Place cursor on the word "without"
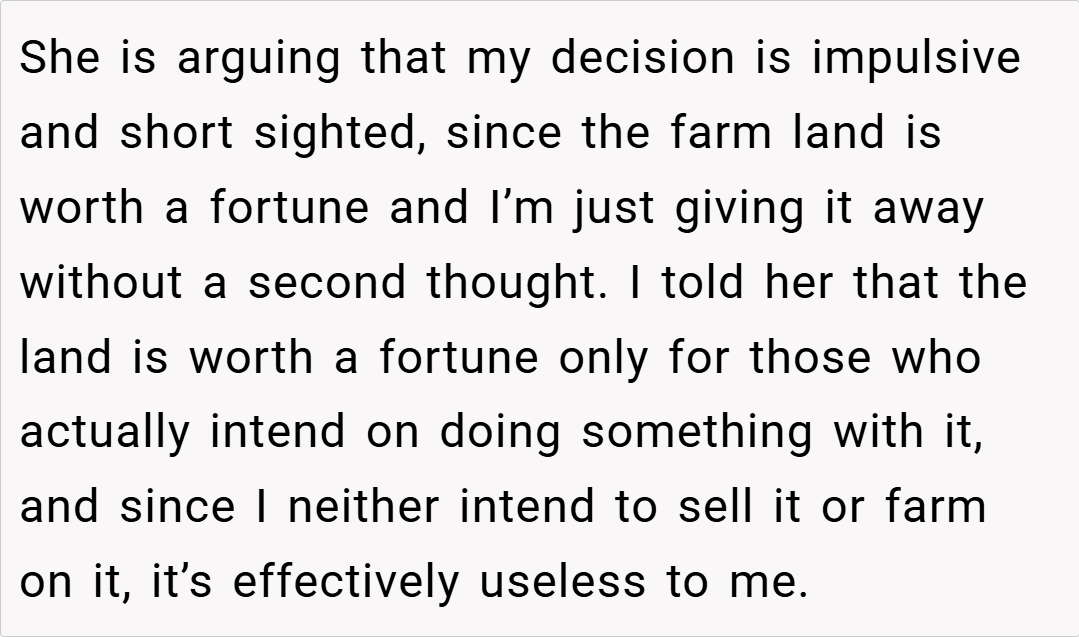Viewport: 1079px width, 637px height. (103, 282)
